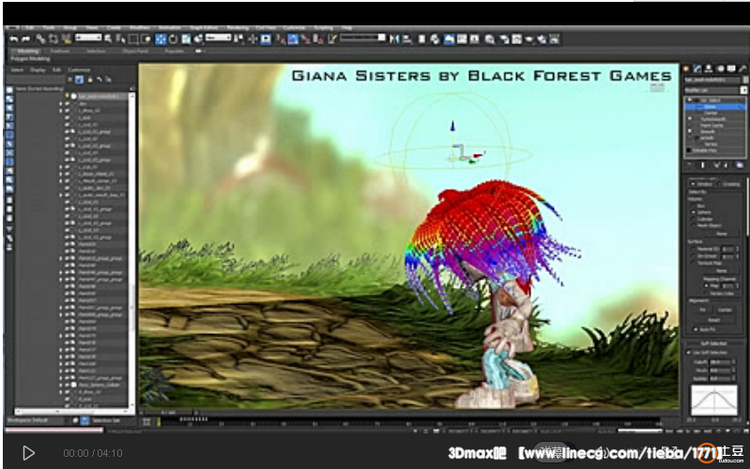Open the scene explorer Display menu
The width and height of the screenshot is (750, 469).
[38, 70]
